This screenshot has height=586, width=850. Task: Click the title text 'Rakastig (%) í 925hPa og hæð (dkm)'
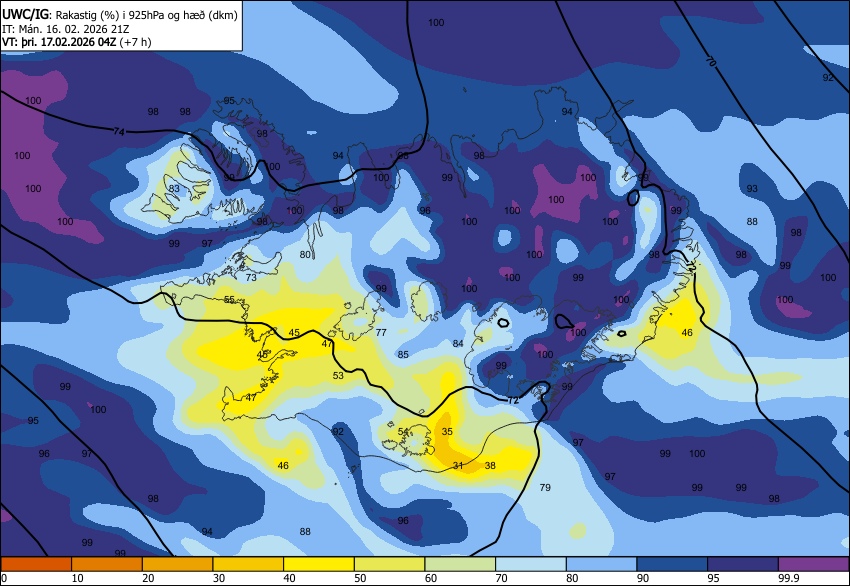146,15
